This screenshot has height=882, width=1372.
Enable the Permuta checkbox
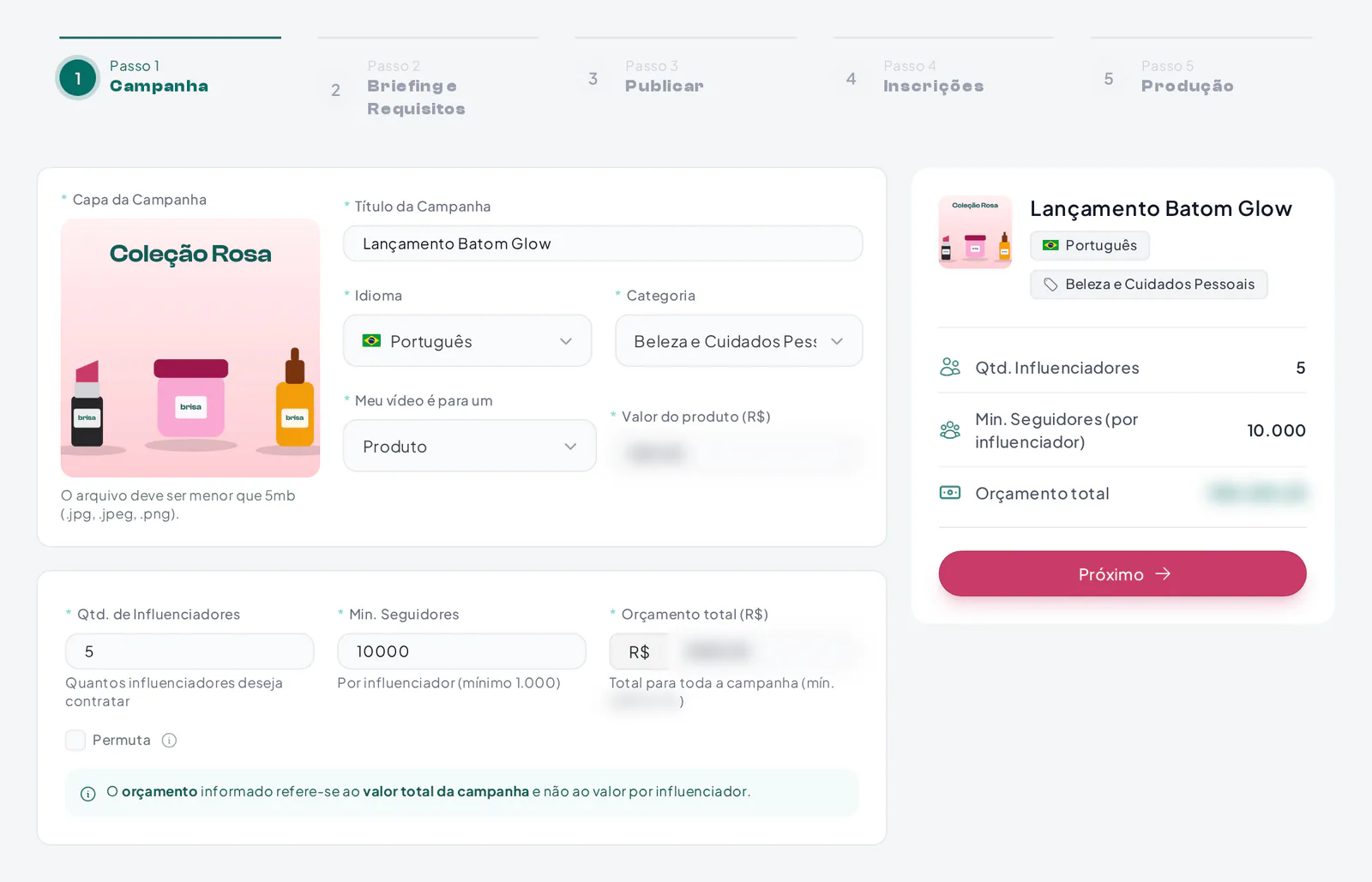point(75,741)
